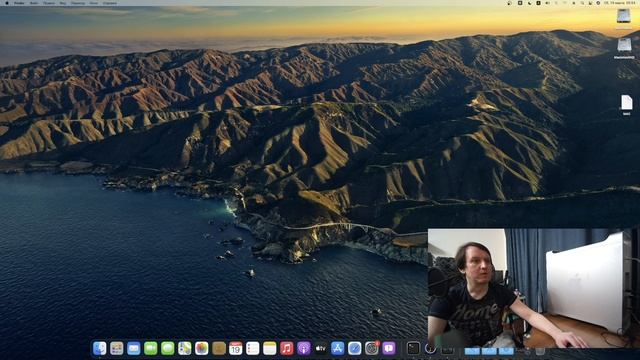Launch Maps from the Dock
The image size is (640, 360).
point(184,348)
